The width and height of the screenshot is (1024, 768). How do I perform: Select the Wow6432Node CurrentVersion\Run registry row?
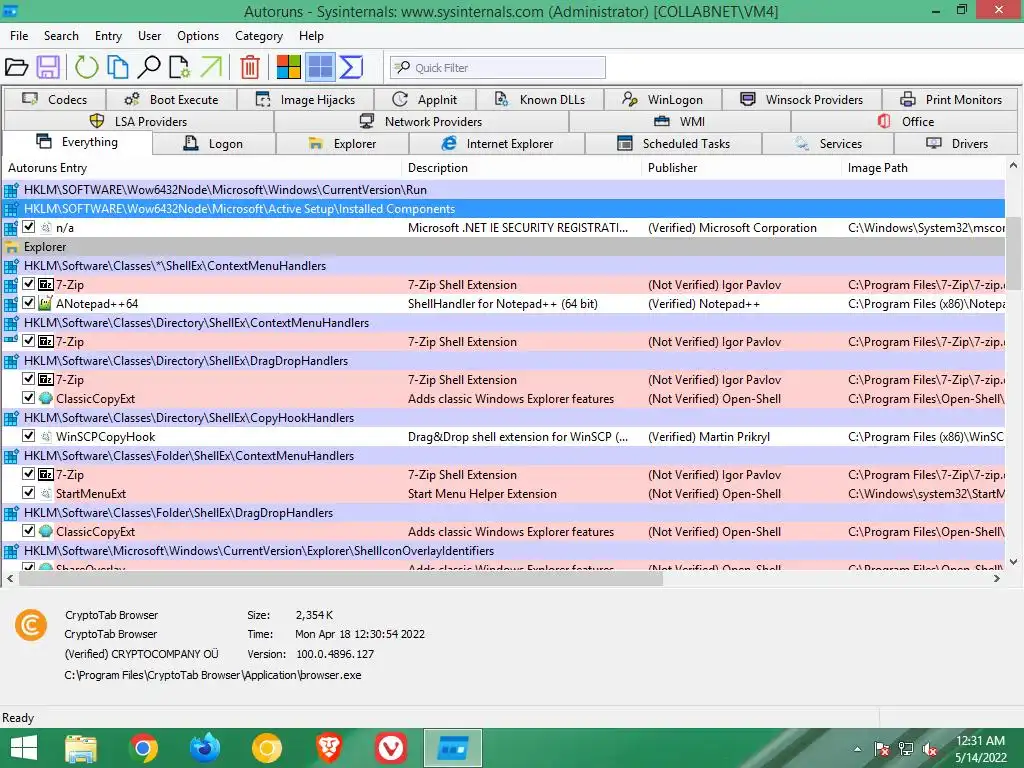pyautogui.click(x=503, y=190)
